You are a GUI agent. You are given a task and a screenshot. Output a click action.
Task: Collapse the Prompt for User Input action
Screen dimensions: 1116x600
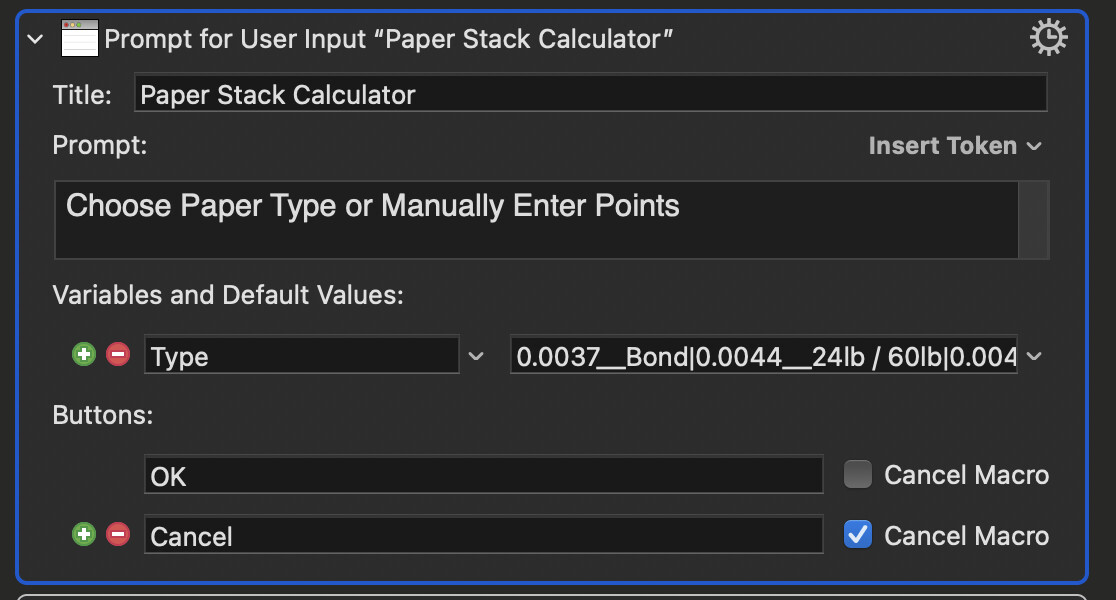(x=36, y=39)
